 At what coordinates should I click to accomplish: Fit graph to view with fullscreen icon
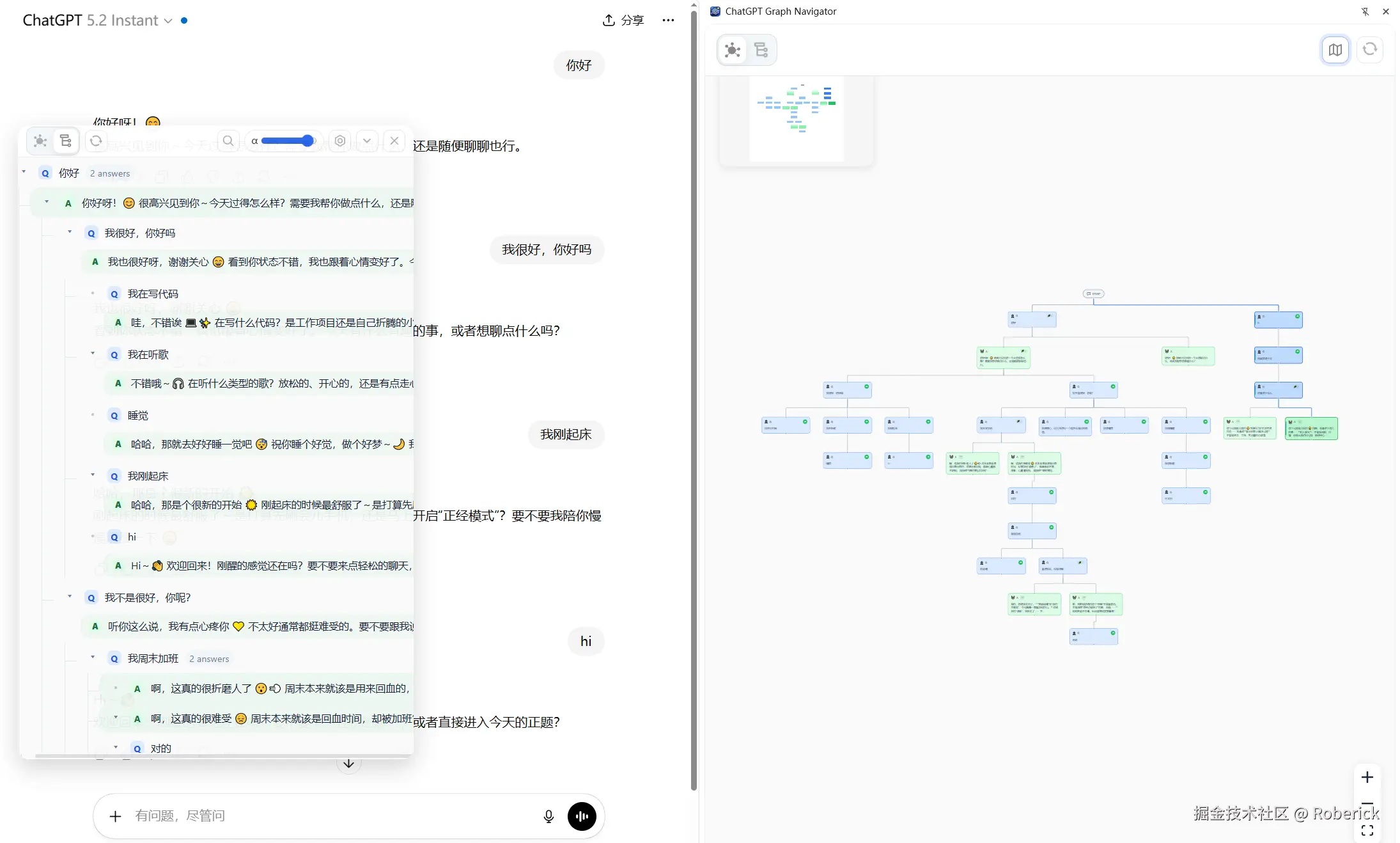1367,830
